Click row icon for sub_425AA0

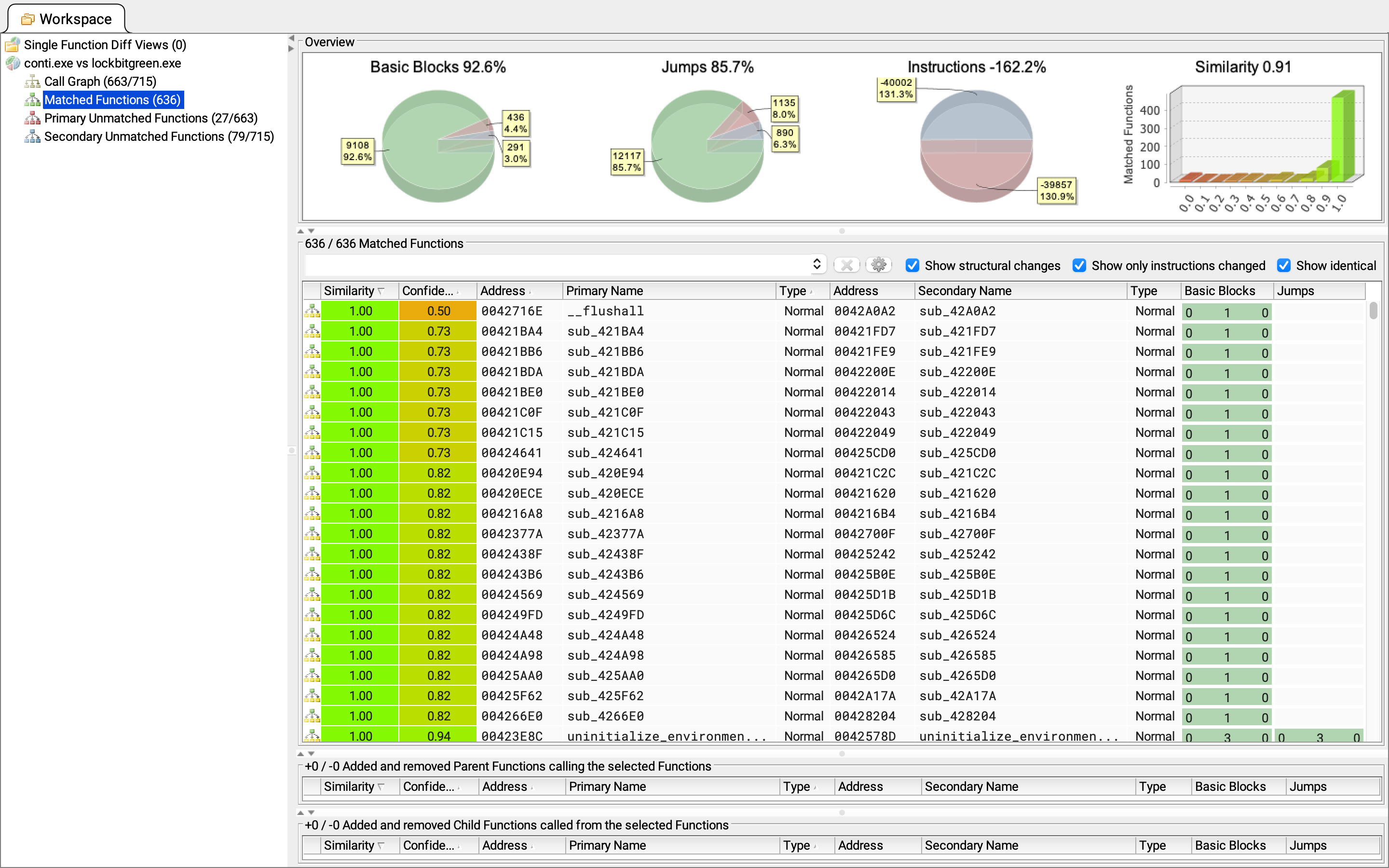312,676
